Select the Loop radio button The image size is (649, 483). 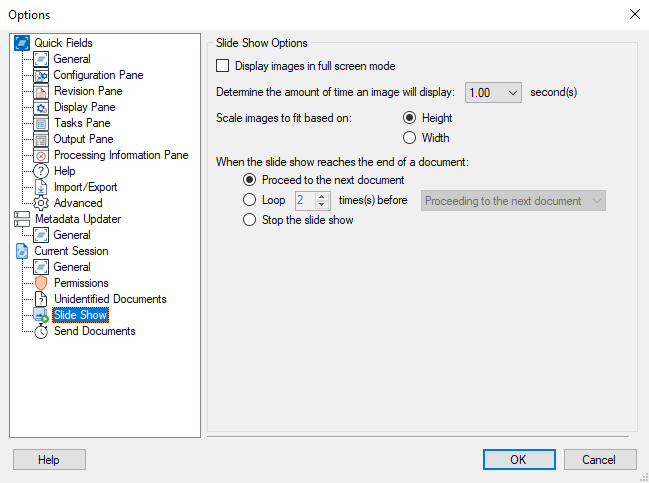249,200
